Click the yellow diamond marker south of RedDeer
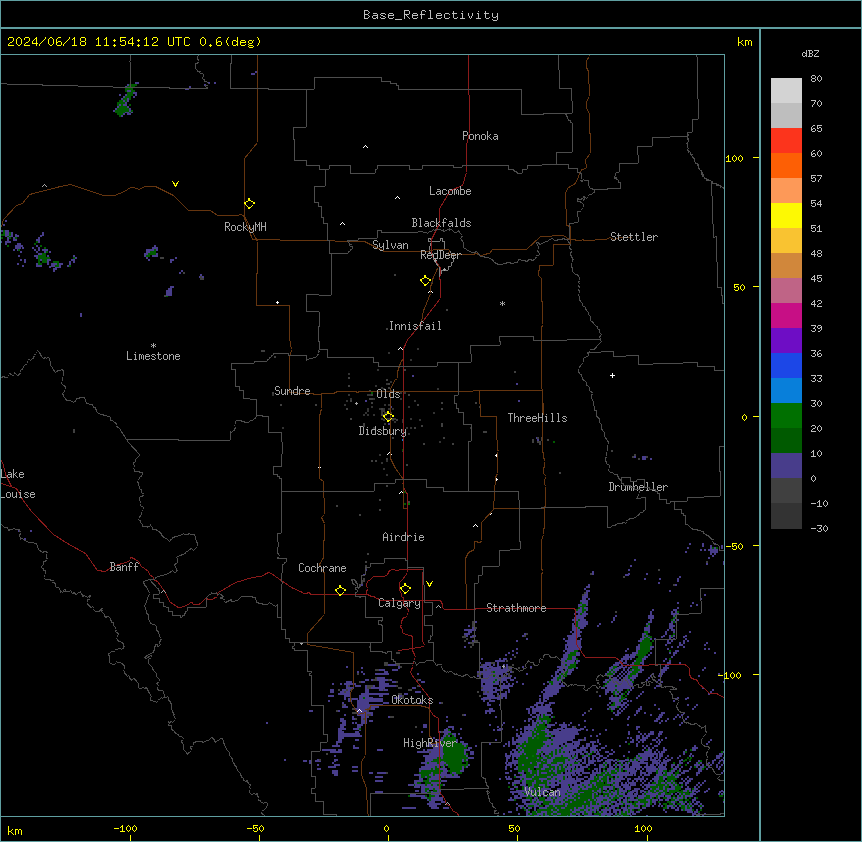Image resolution: width=862 pixels, height=842 pixels. pos(426,281)
